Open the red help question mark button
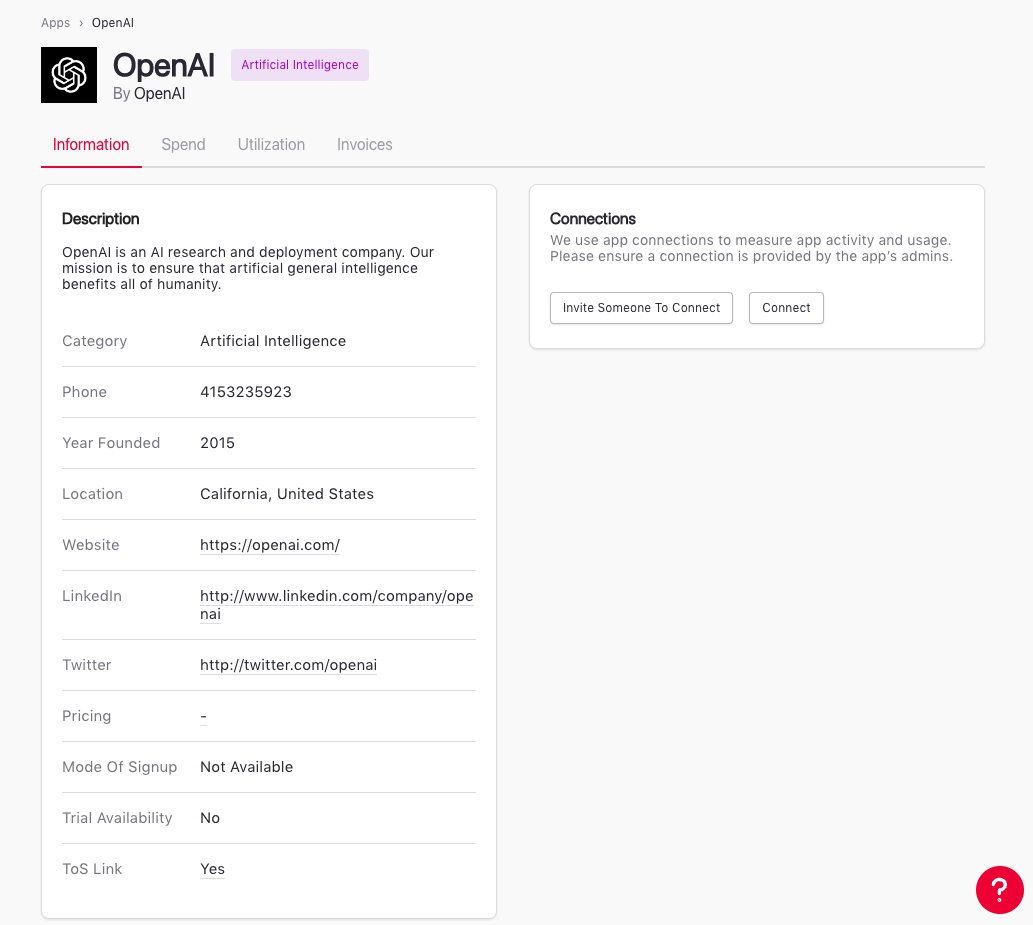Image resolution: width=1033 pixels, height=925 pixels. coord(999,889)
